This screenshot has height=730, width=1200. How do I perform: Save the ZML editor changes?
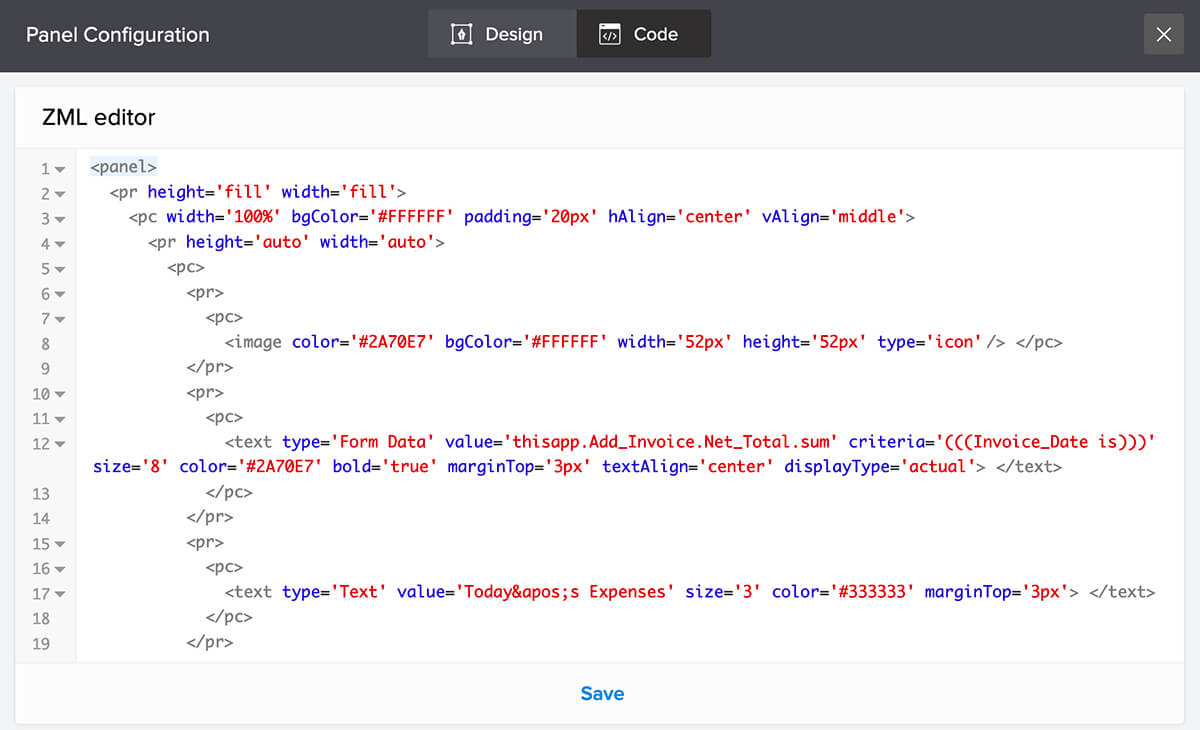point(602,694)
